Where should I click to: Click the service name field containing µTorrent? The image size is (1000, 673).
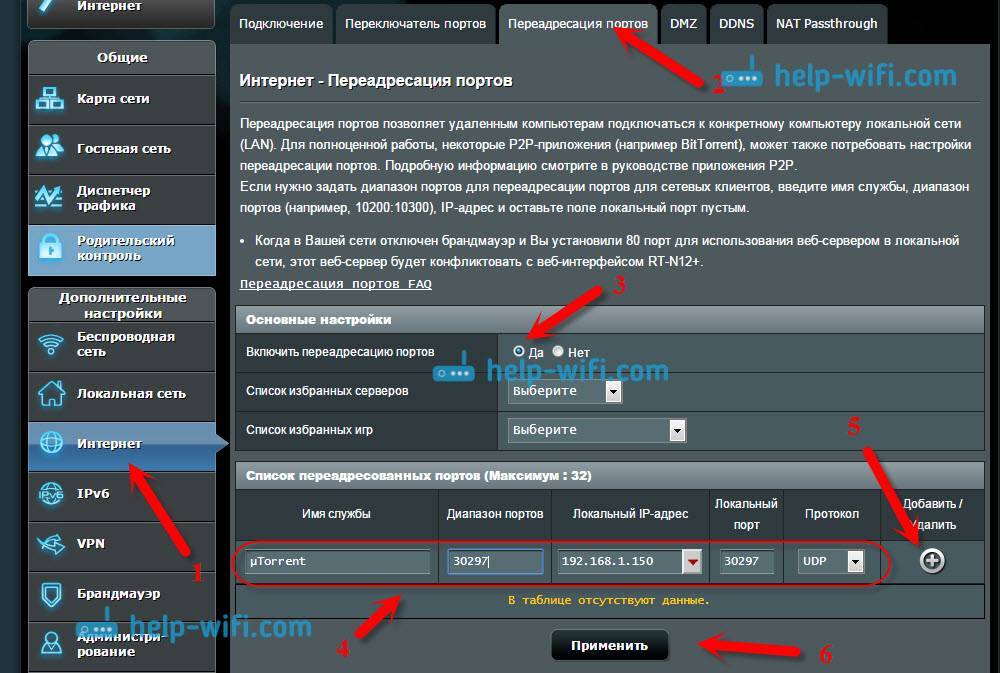click(337, 561)
